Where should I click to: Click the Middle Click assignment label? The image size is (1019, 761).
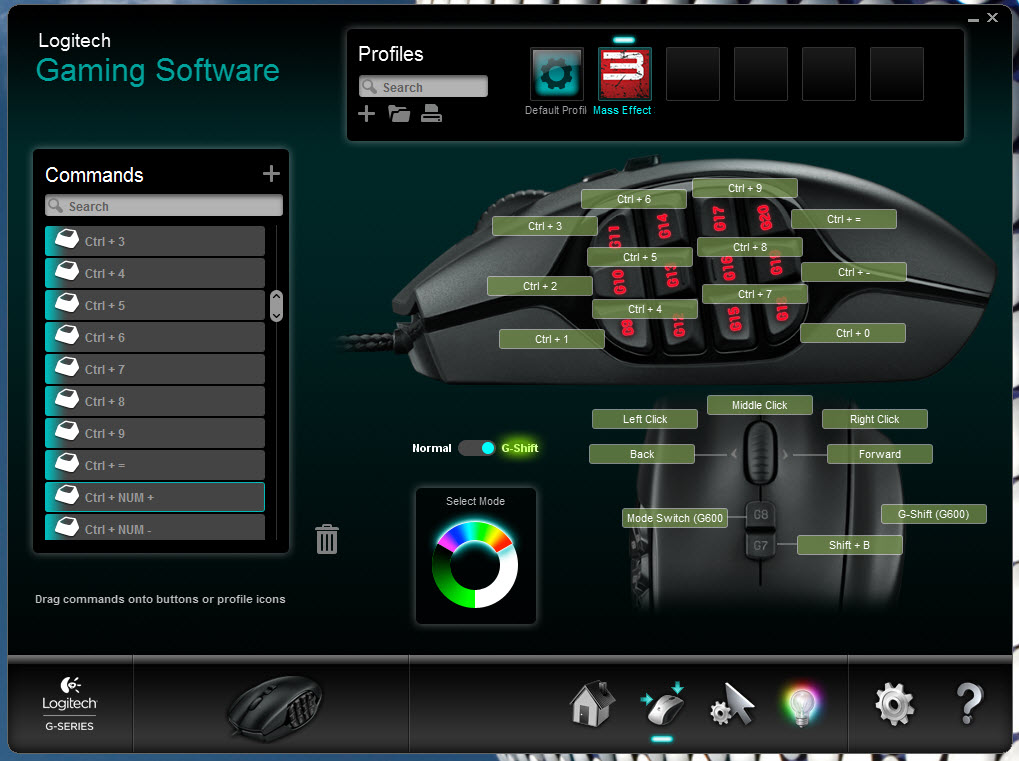pos(760,405)
